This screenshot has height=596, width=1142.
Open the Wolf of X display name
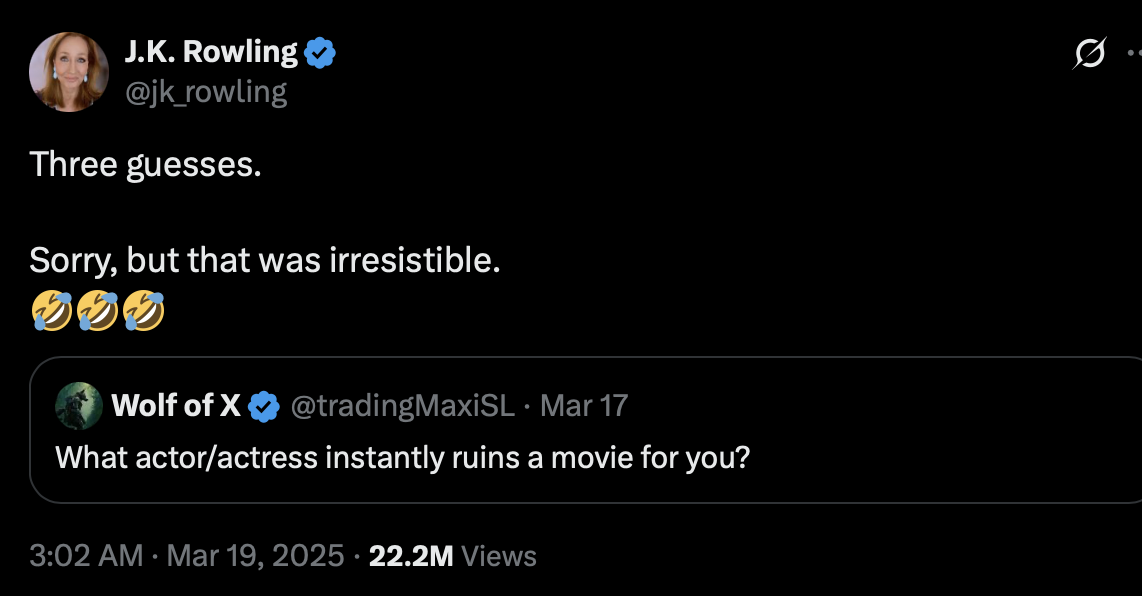point(176,405)
